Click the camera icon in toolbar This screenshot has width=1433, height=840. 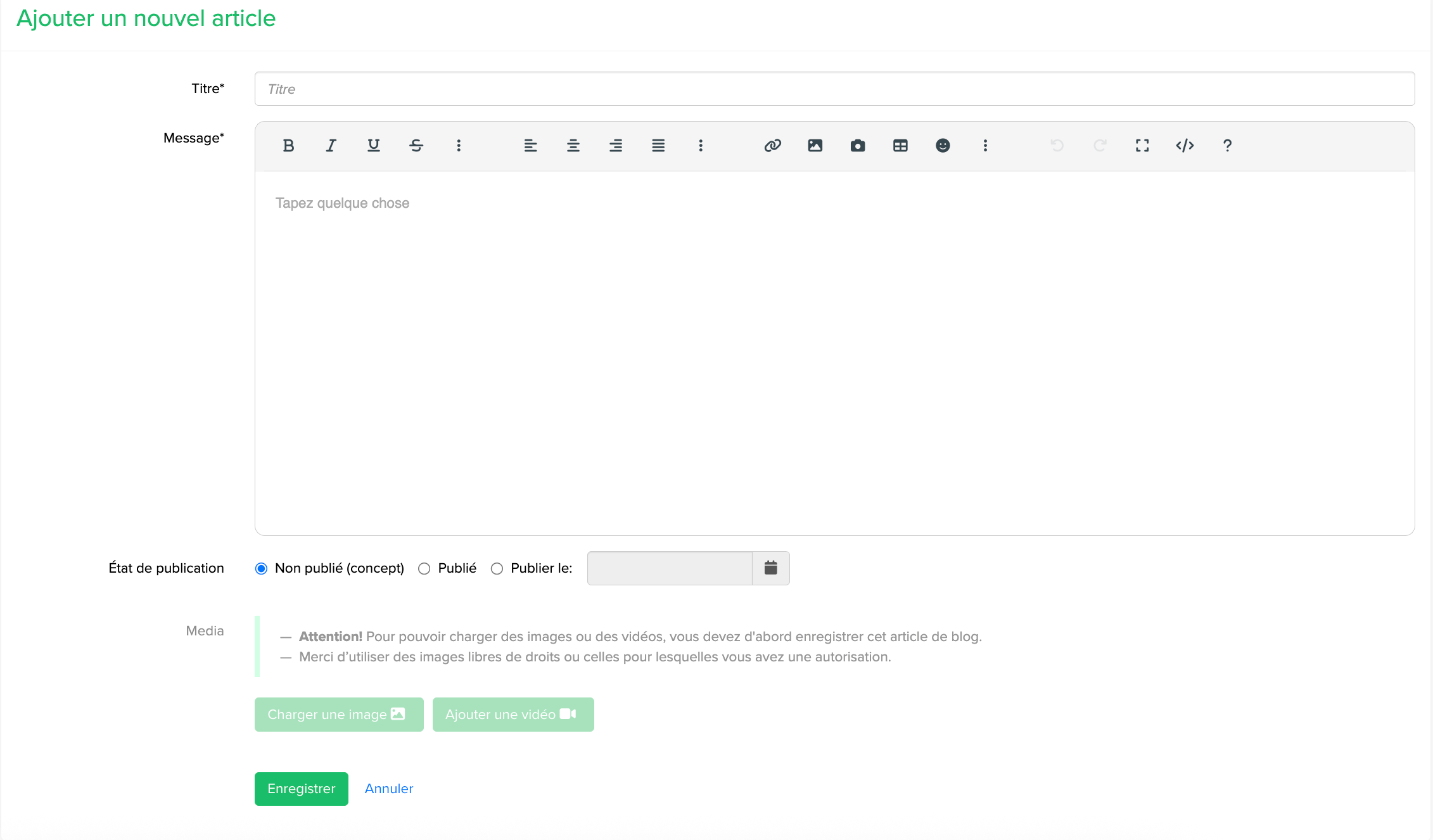[857, 146]
